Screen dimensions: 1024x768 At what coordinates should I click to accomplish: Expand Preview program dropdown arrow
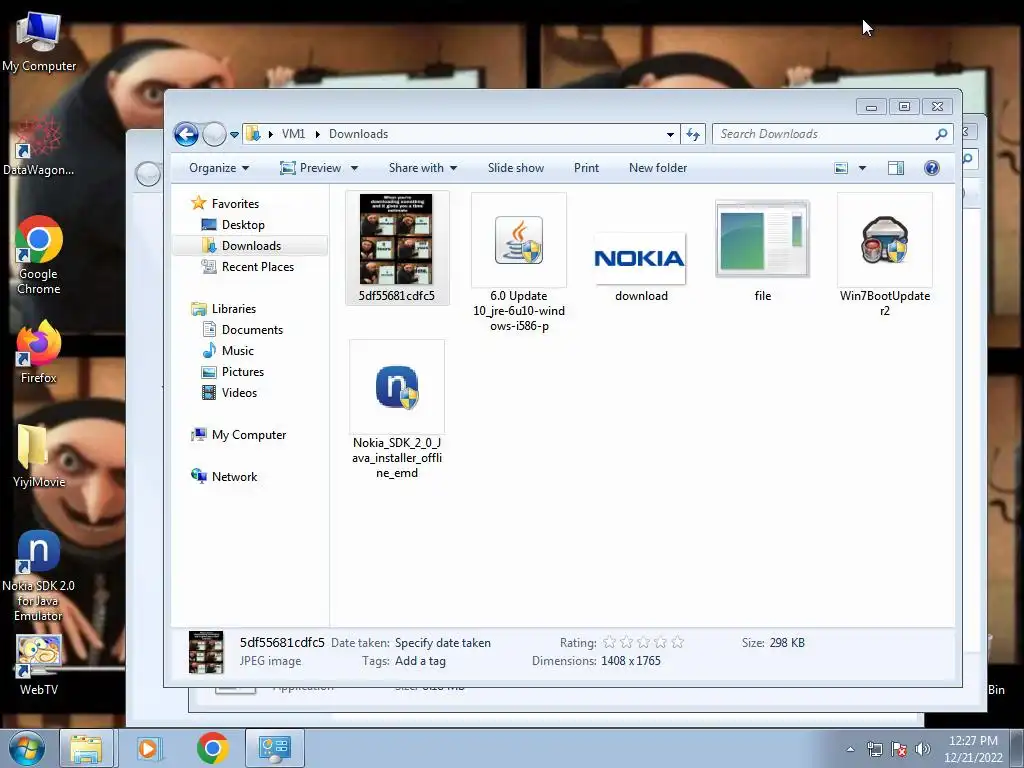pos(355,168)
